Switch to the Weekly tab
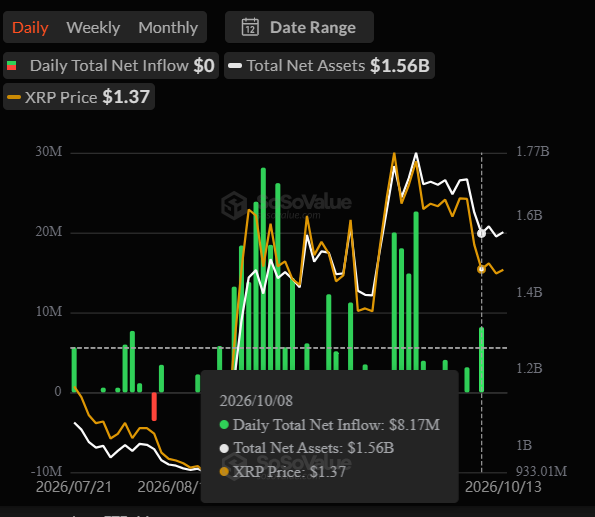 point(93,28)
